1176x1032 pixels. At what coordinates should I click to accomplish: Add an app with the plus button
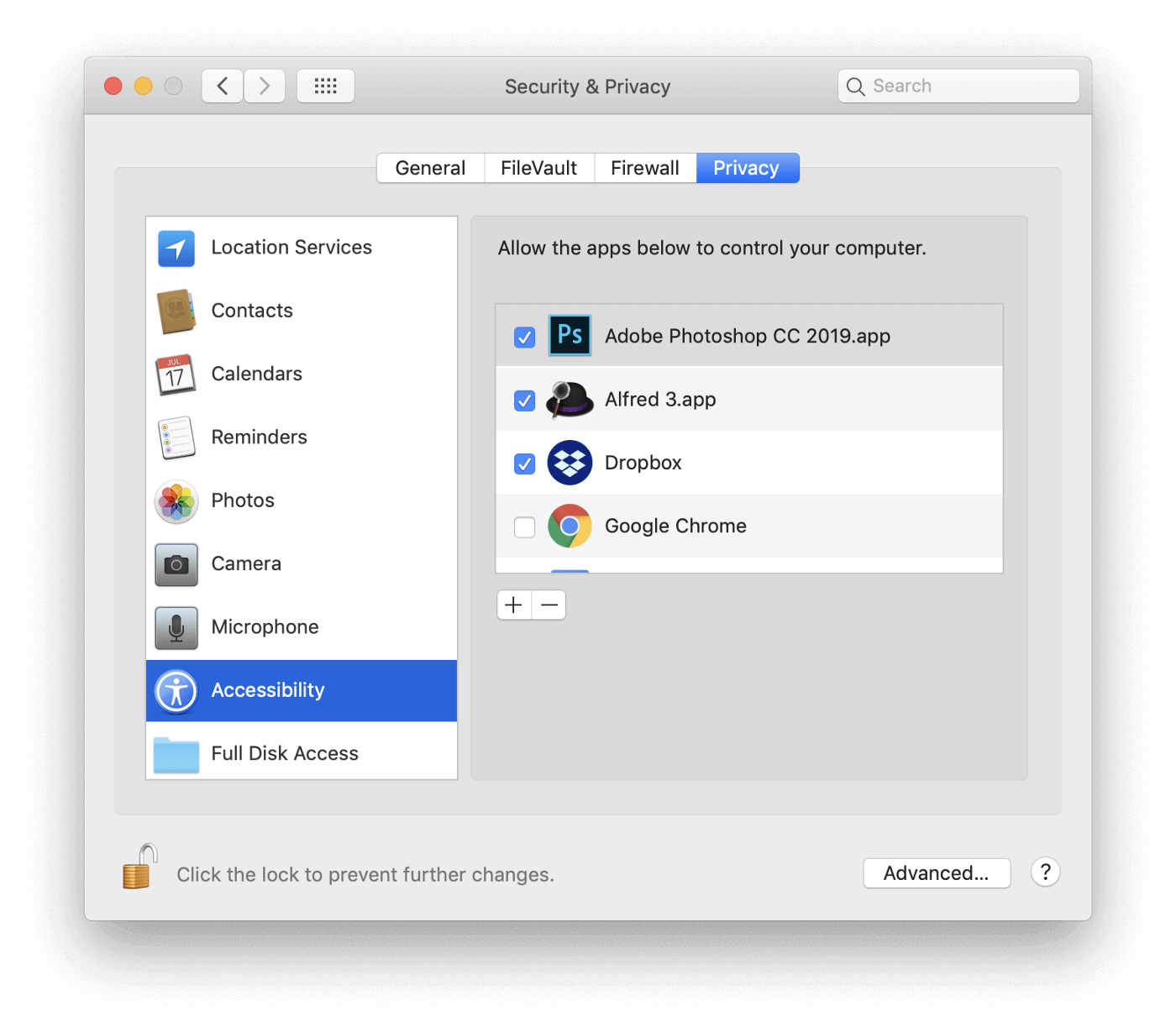(514, 605)
